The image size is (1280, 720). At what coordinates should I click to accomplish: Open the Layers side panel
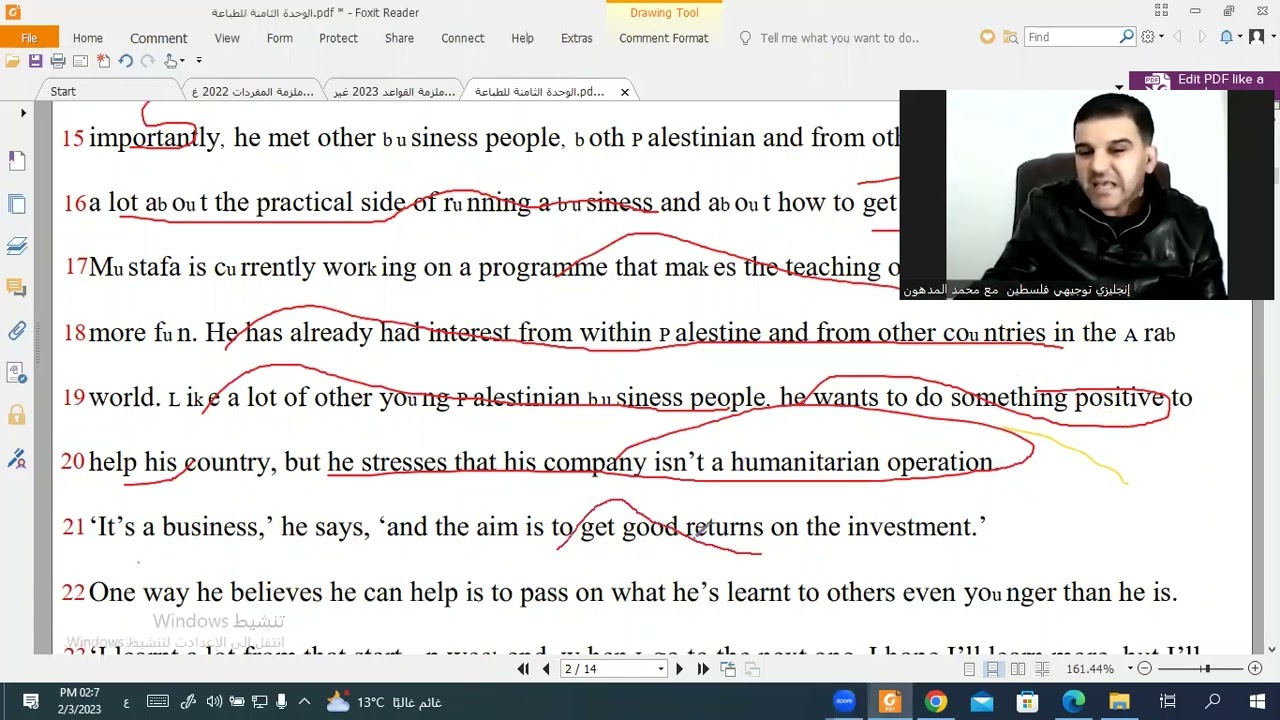pos(17,246)
